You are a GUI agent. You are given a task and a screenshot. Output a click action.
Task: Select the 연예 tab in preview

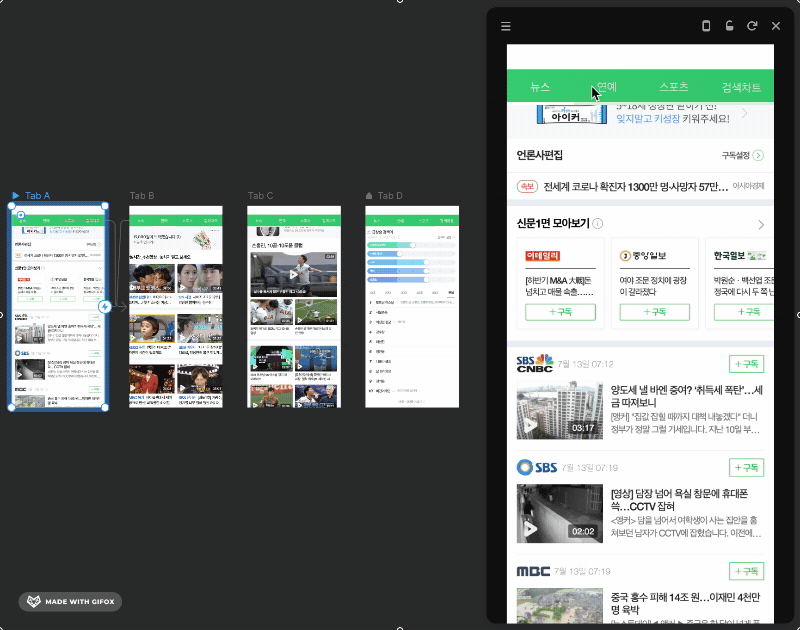pos(607,87)
